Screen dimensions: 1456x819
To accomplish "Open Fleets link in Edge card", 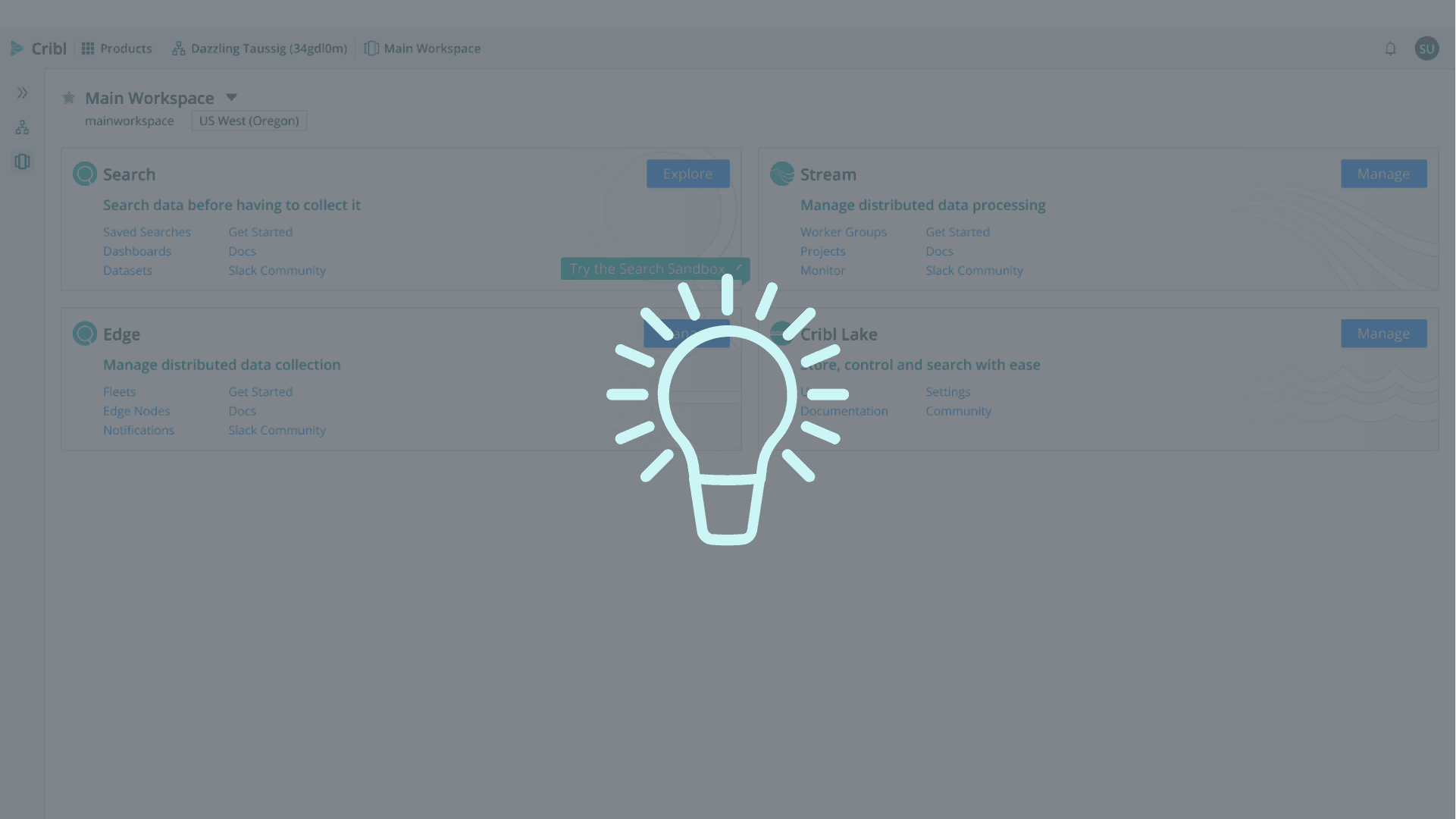I will click(x=120, y=392).
